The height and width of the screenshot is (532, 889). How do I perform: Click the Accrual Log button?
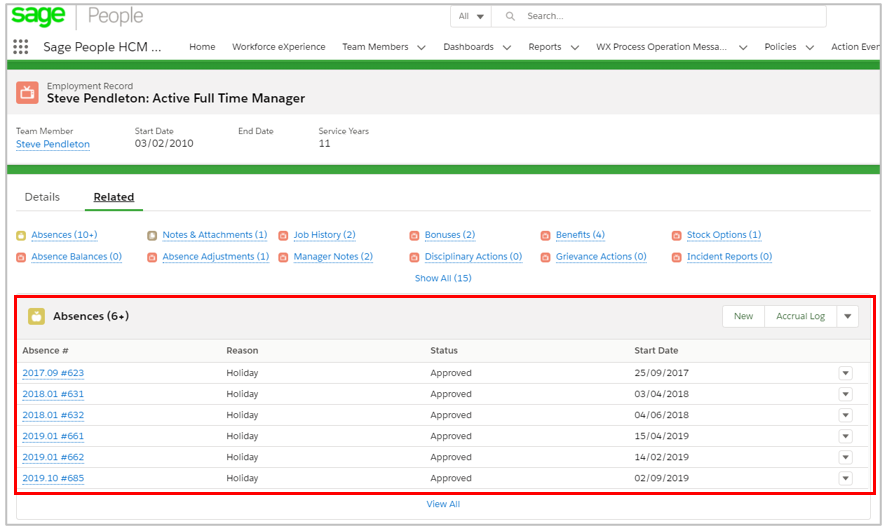(x=800, y=316)
